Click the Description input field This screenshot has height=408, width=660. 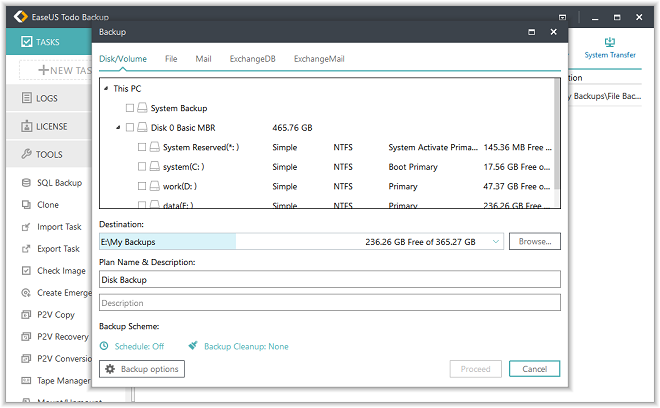(329, 303)
